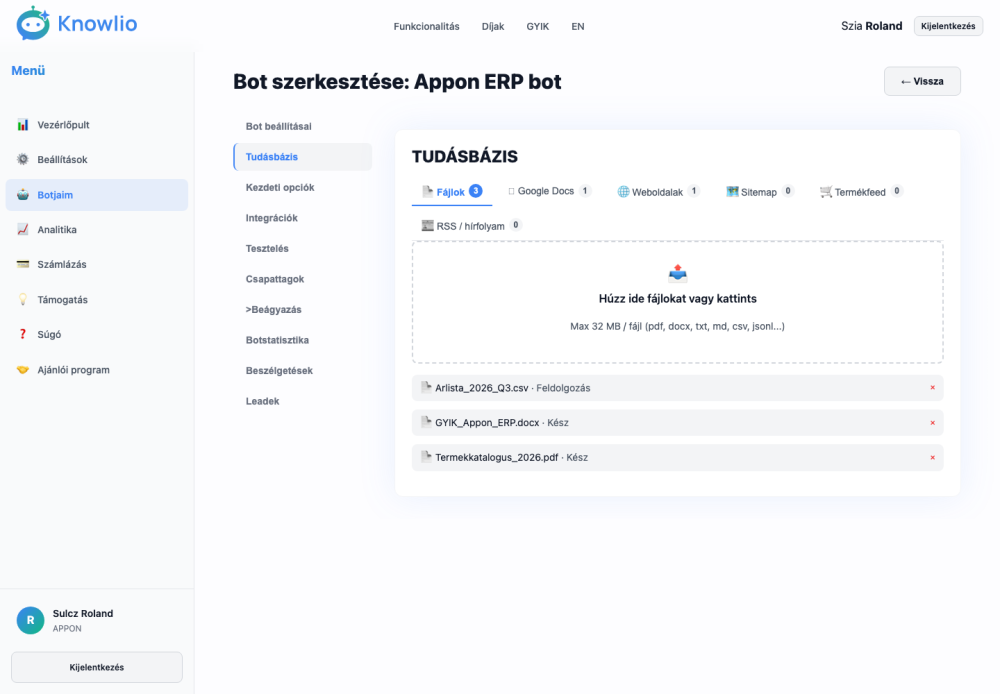Remove the Termekkatalogus_2026.pdf file

click(932, 457)
